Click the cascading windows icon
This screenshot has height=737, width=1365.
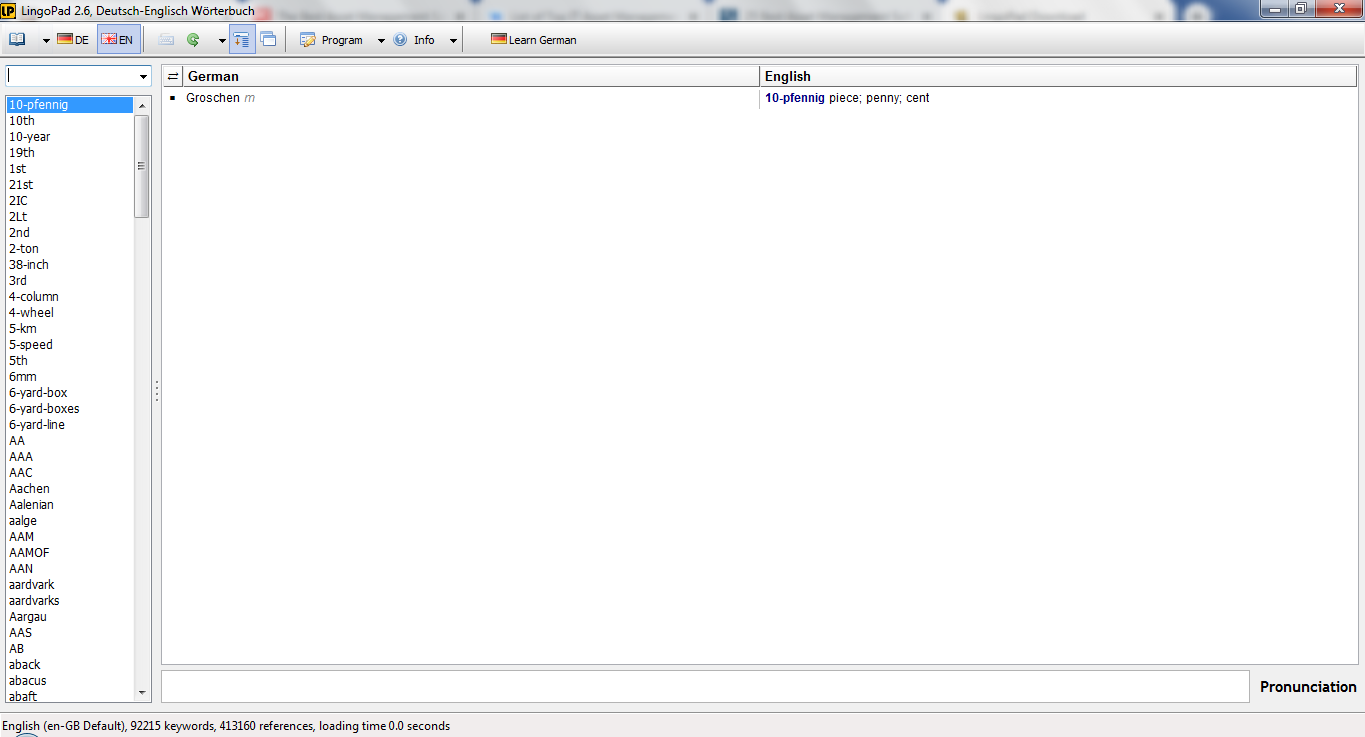pos(268,40)
